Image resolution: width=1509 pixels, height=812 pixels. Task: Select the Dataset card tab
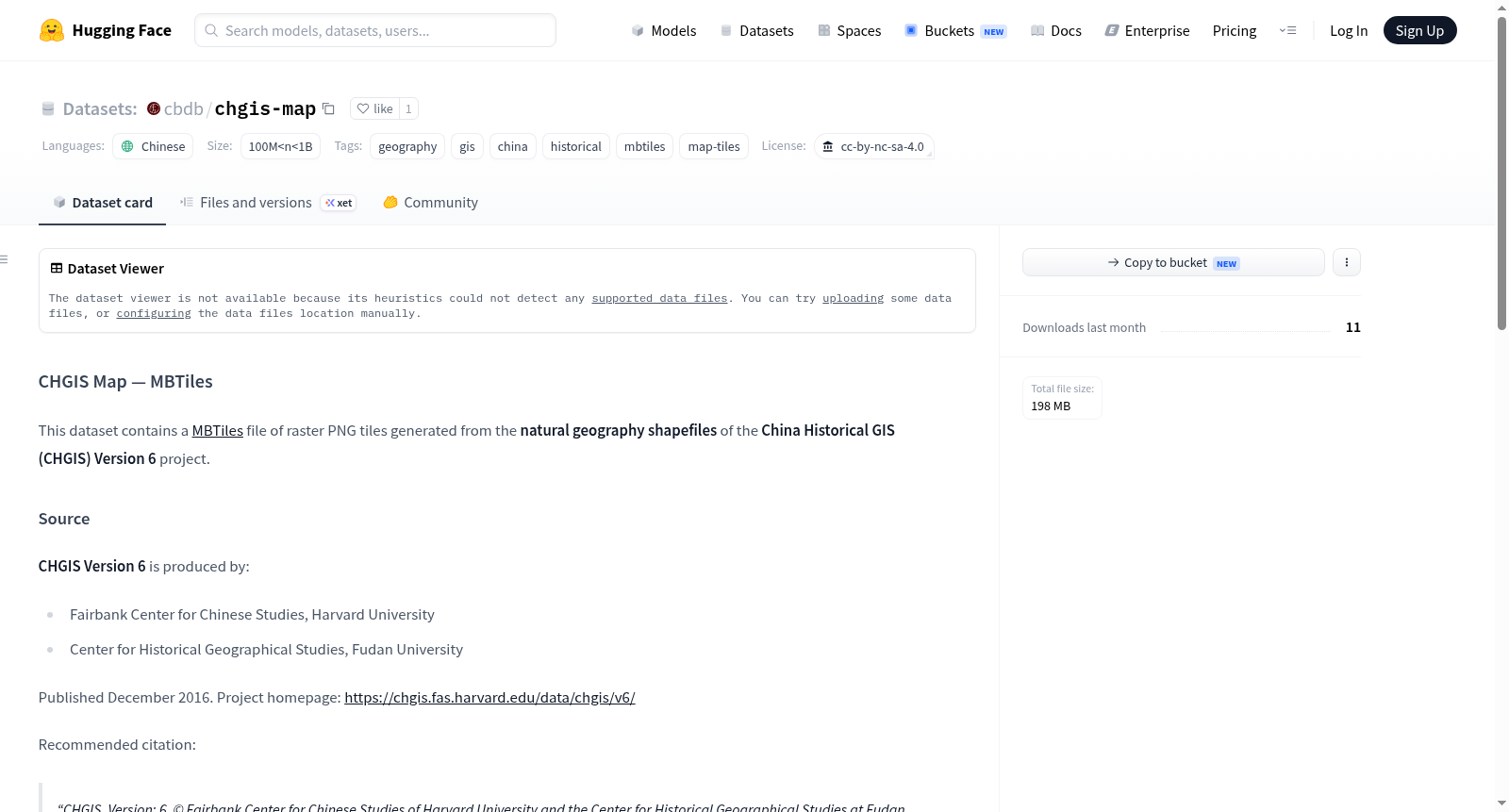tap(103, 203)
